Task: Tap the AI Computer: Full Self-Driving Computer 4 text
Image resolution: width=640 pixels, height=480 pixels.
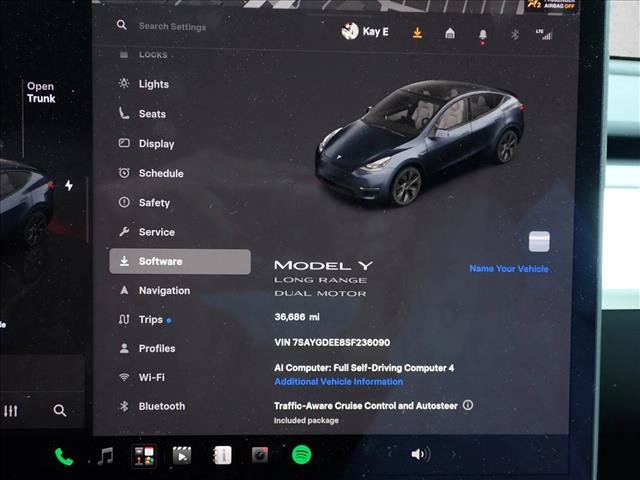Action: click(x=364, y=368)
